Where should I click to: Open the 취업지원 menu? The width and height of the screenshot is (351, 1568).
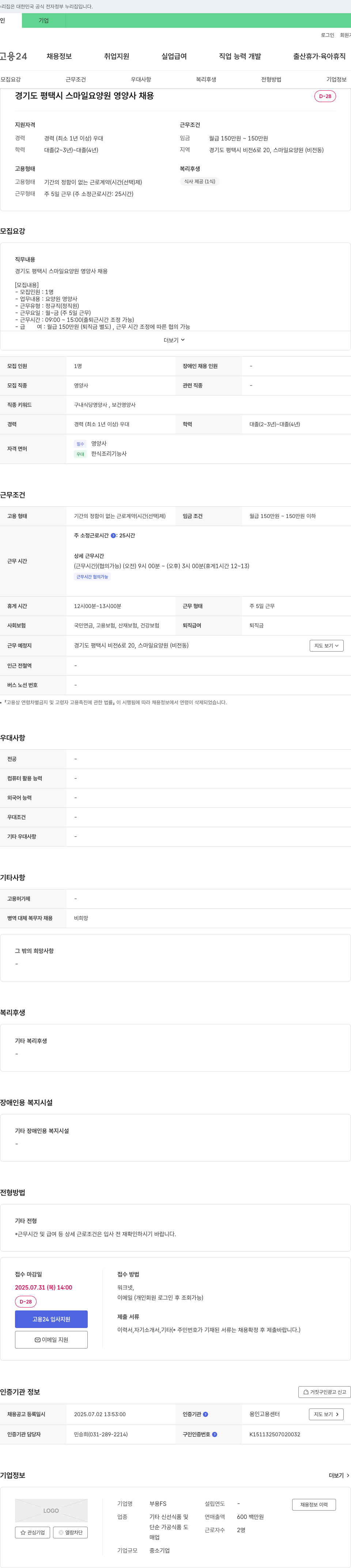[116, 57]
